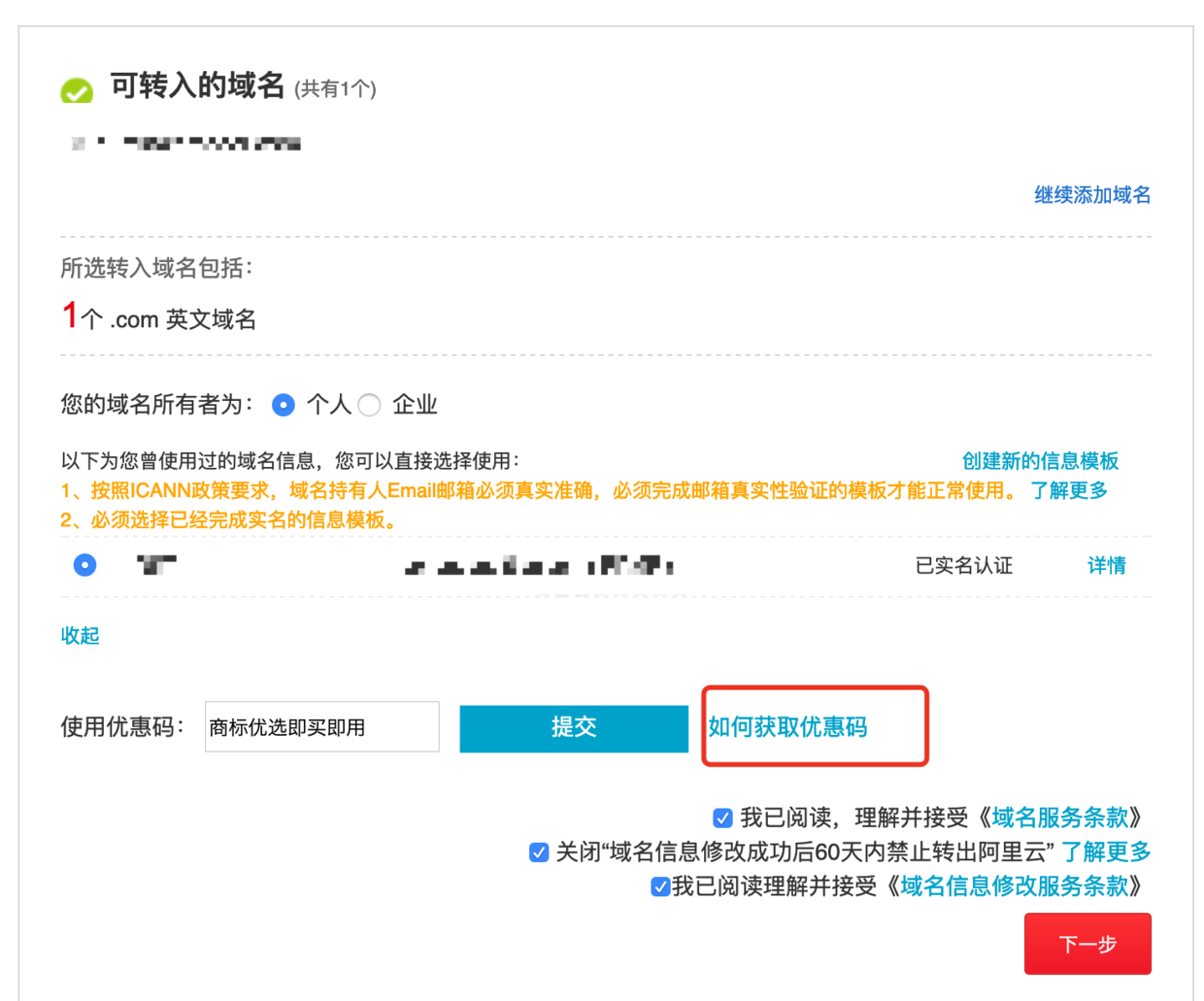
Task: Toggle the 60天内禁止转出阿里云 checkbox
Action: (539, 852)
